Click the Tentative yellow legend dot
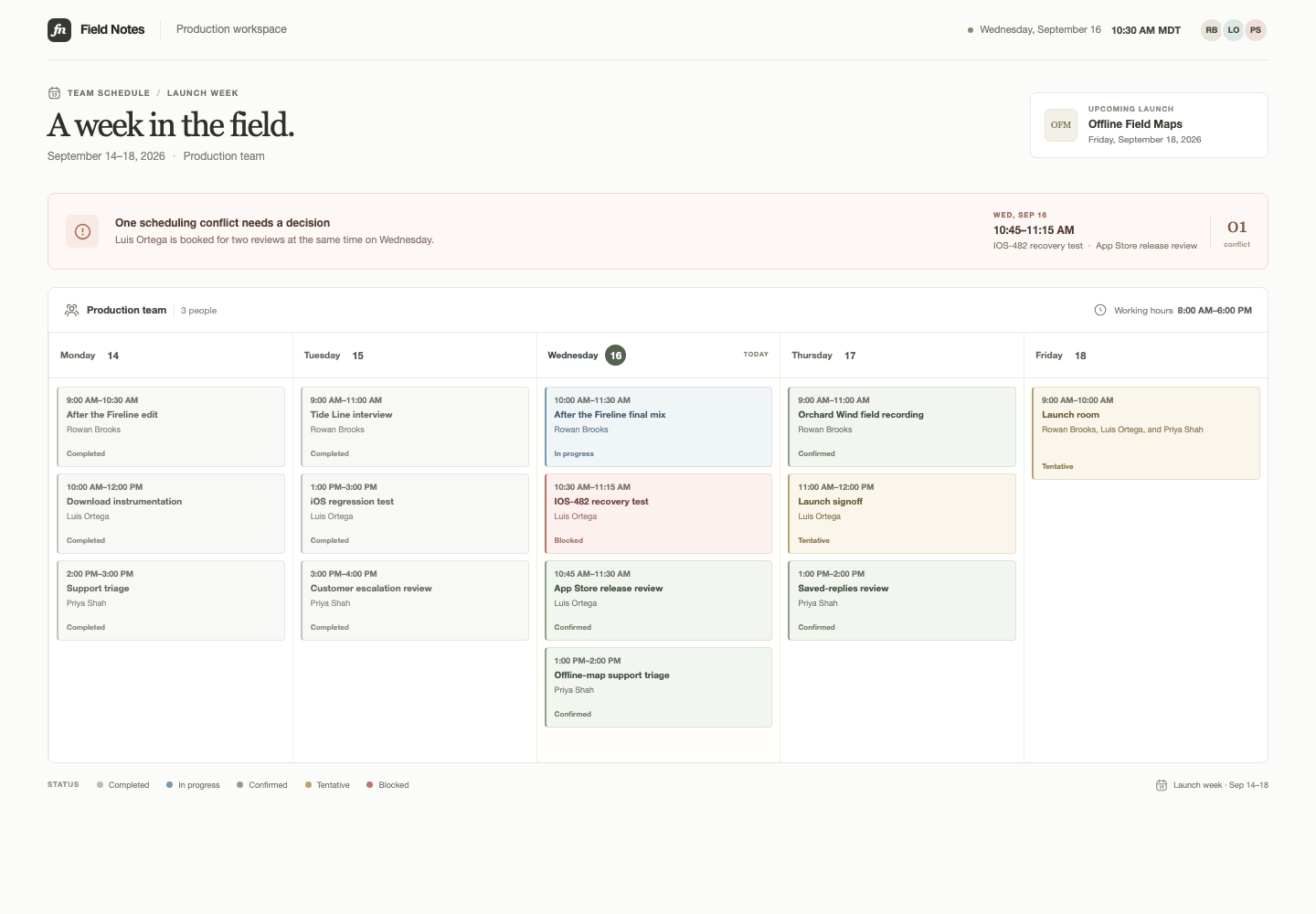The width and height of the screenshot is (1316, 914). (x=308, y=785)
